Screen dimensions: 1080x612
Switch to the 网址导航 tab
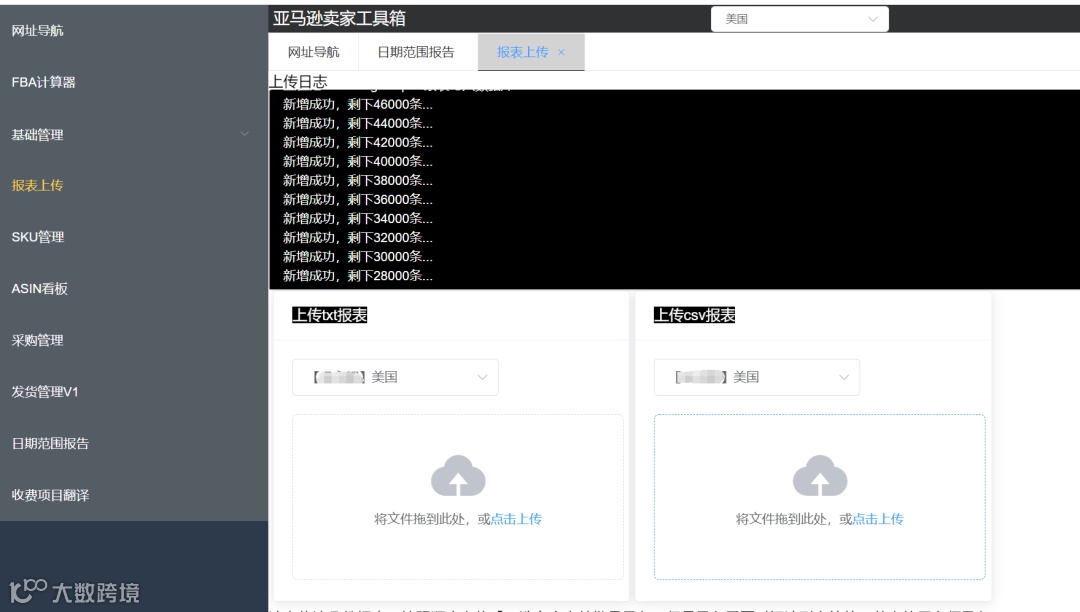pos(313,52)
